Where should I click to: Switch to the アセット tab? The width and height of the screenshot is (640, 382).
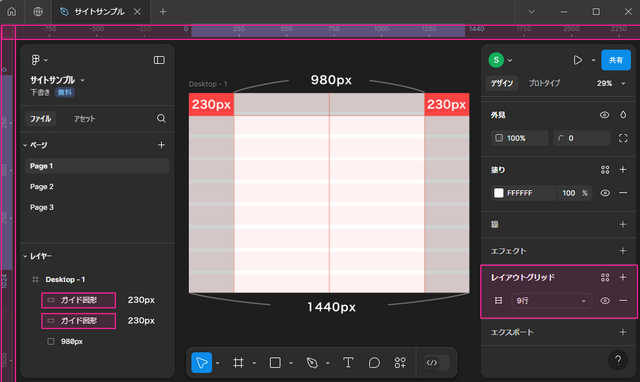[84, 119]
